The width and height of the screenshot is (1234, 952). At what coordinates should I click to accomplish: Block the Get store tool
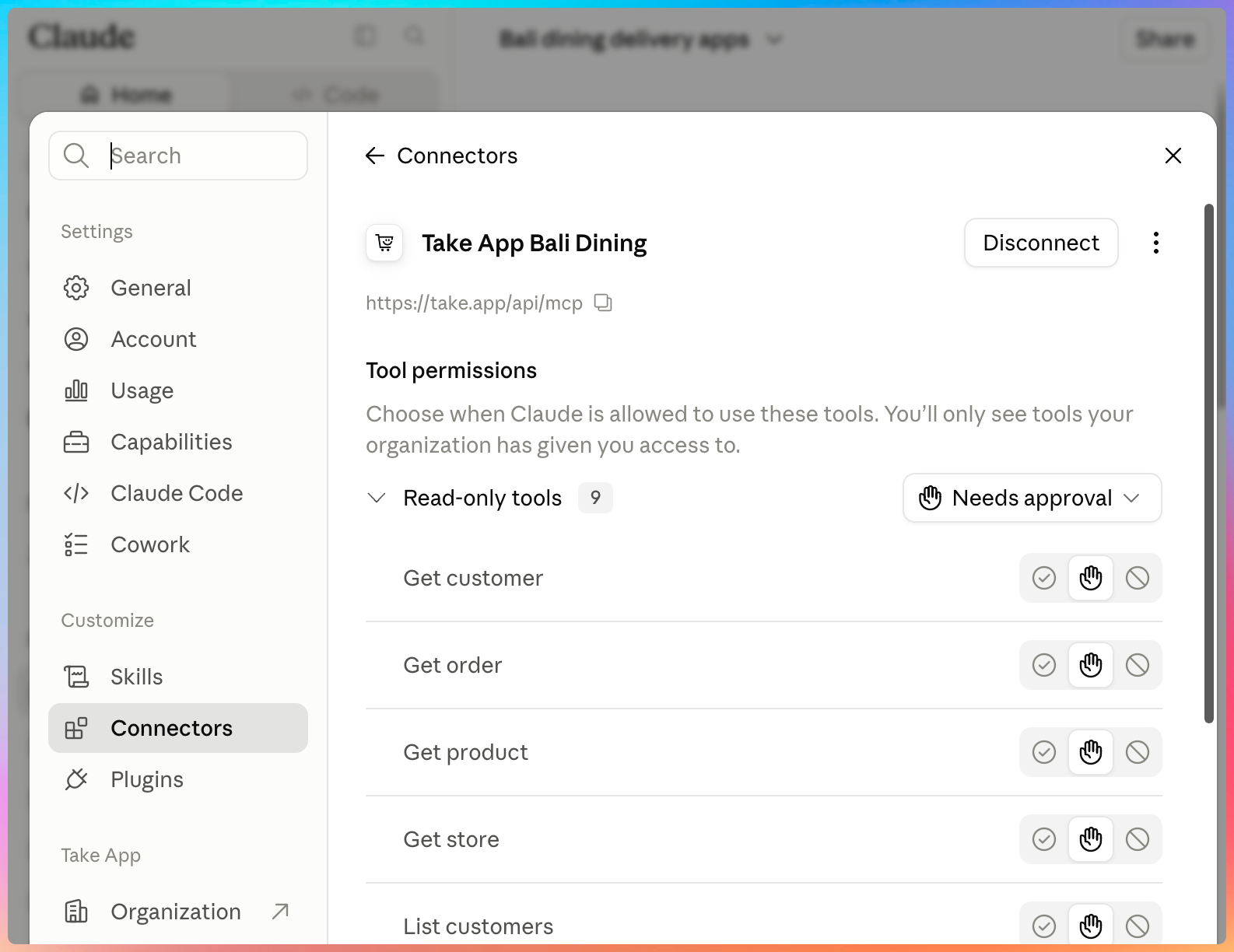(x=1138, y=839)
